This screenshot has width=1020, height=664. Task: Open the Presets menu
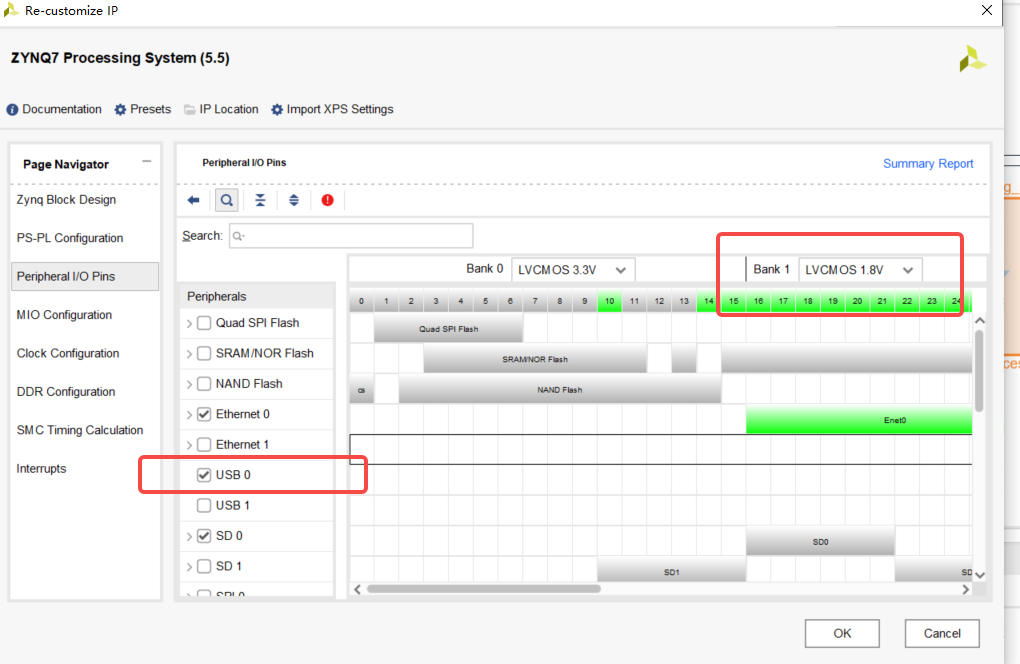(150, 109)
